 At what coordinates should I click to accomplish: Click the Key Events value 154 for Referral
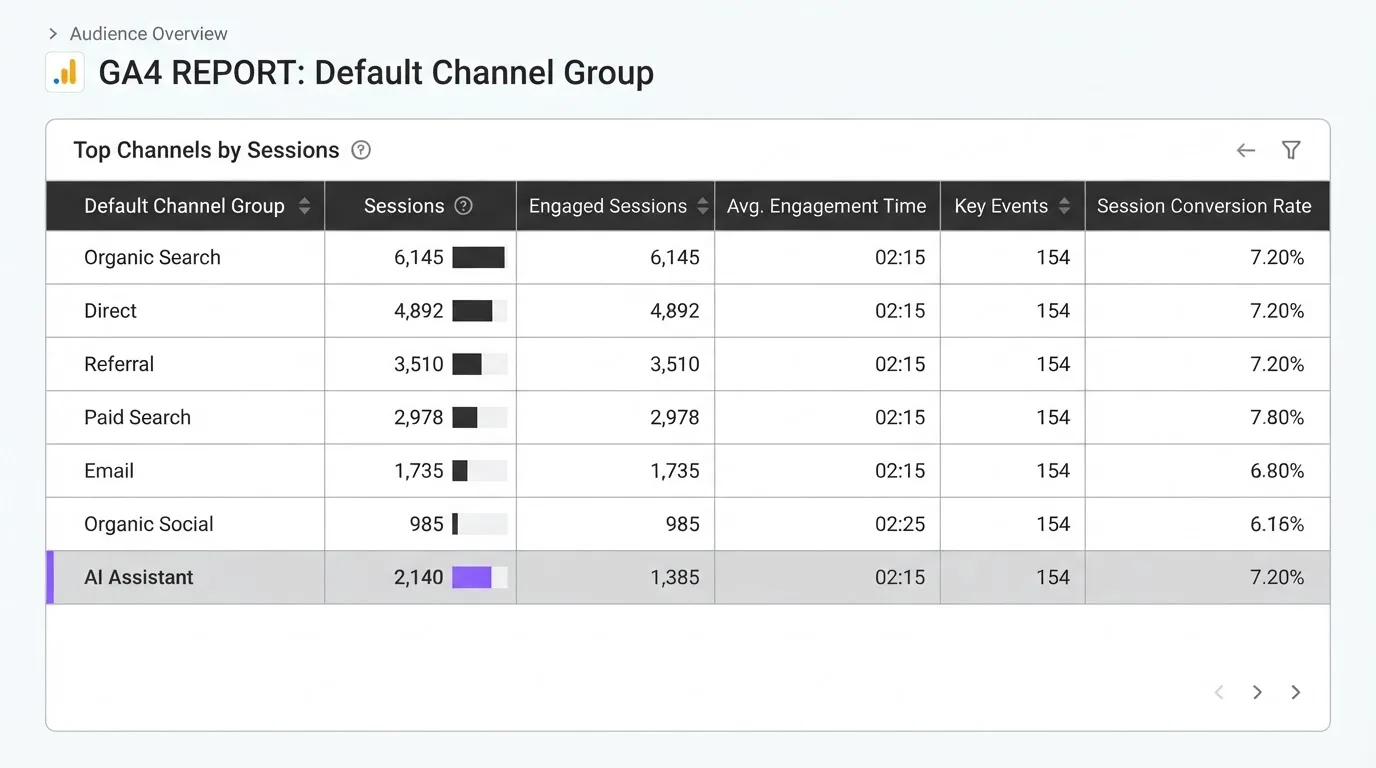pos(1053,364)
